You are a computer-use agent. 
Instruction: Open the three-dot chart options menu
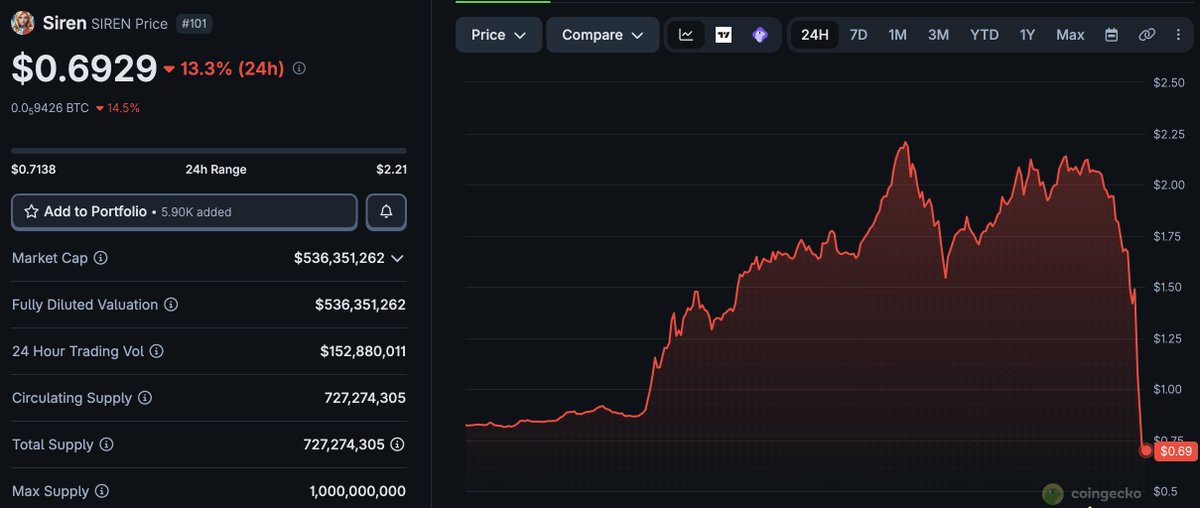[x=1179, y=35]
